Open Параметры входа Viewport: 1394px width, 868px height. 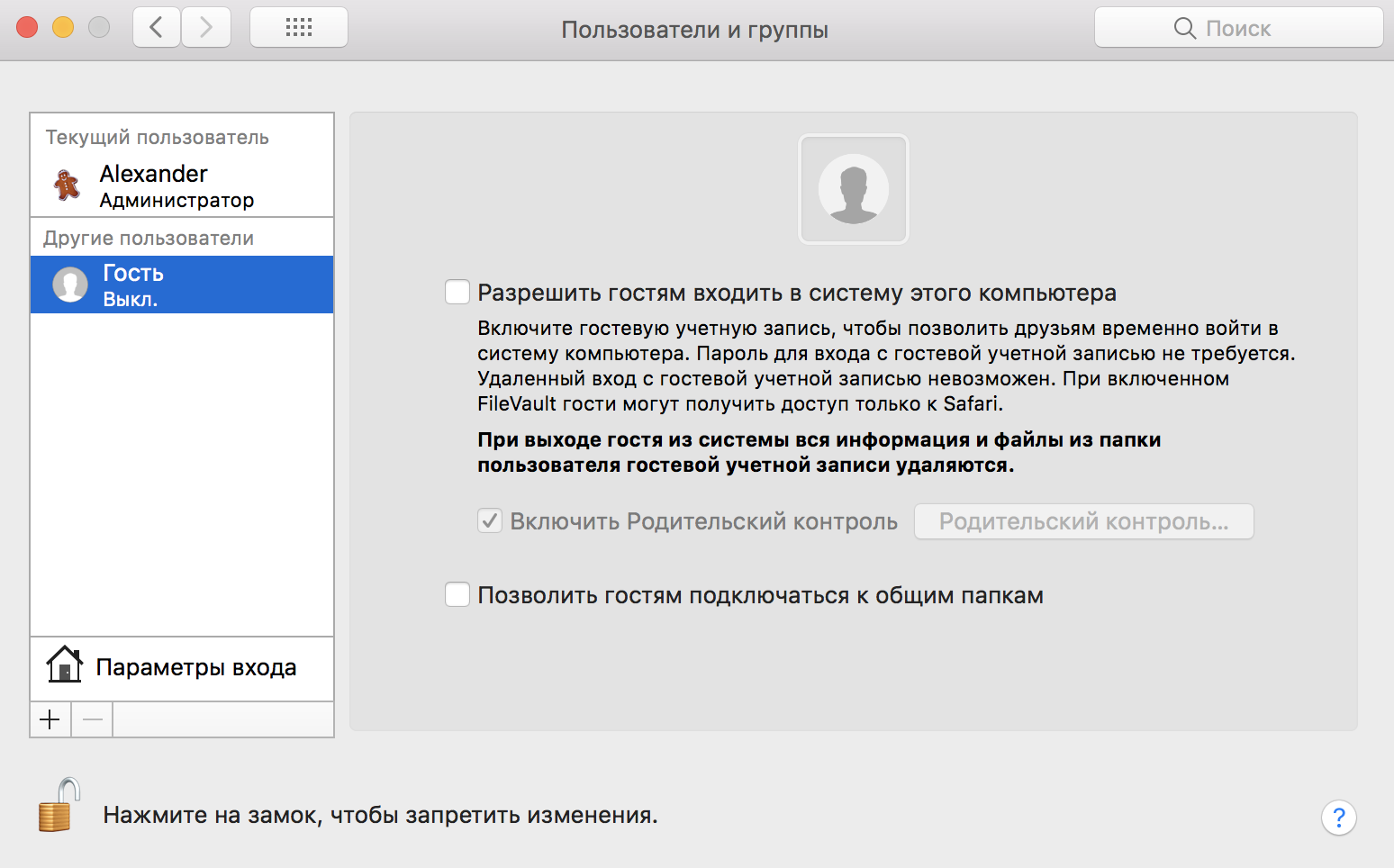tap(182, 668)
